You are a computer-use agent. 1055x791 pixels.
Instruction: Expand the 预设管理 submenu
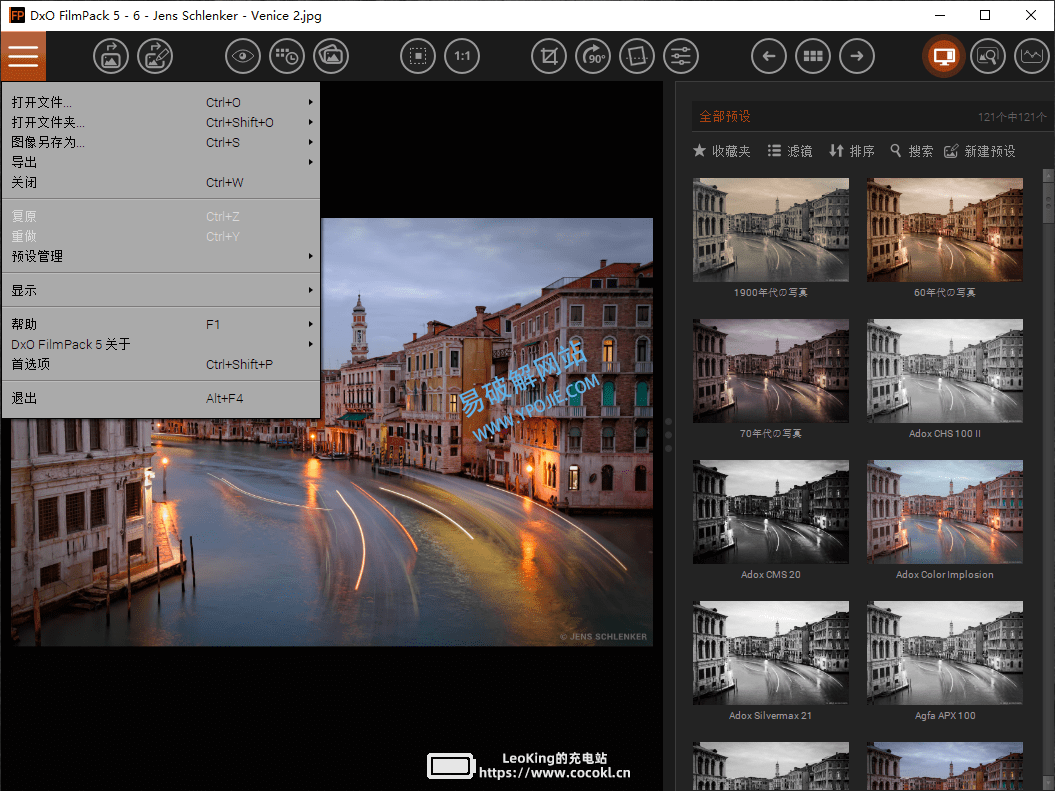pyautogui.click(x=161, y=256)
